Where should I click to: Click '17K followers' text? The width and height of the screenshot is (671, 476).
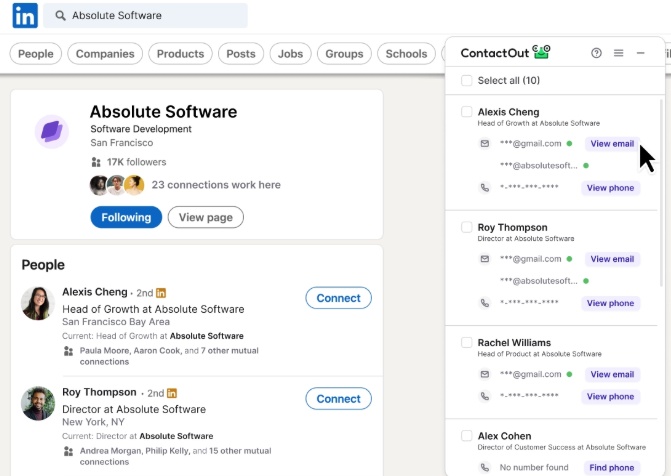[x=137, y=162]
